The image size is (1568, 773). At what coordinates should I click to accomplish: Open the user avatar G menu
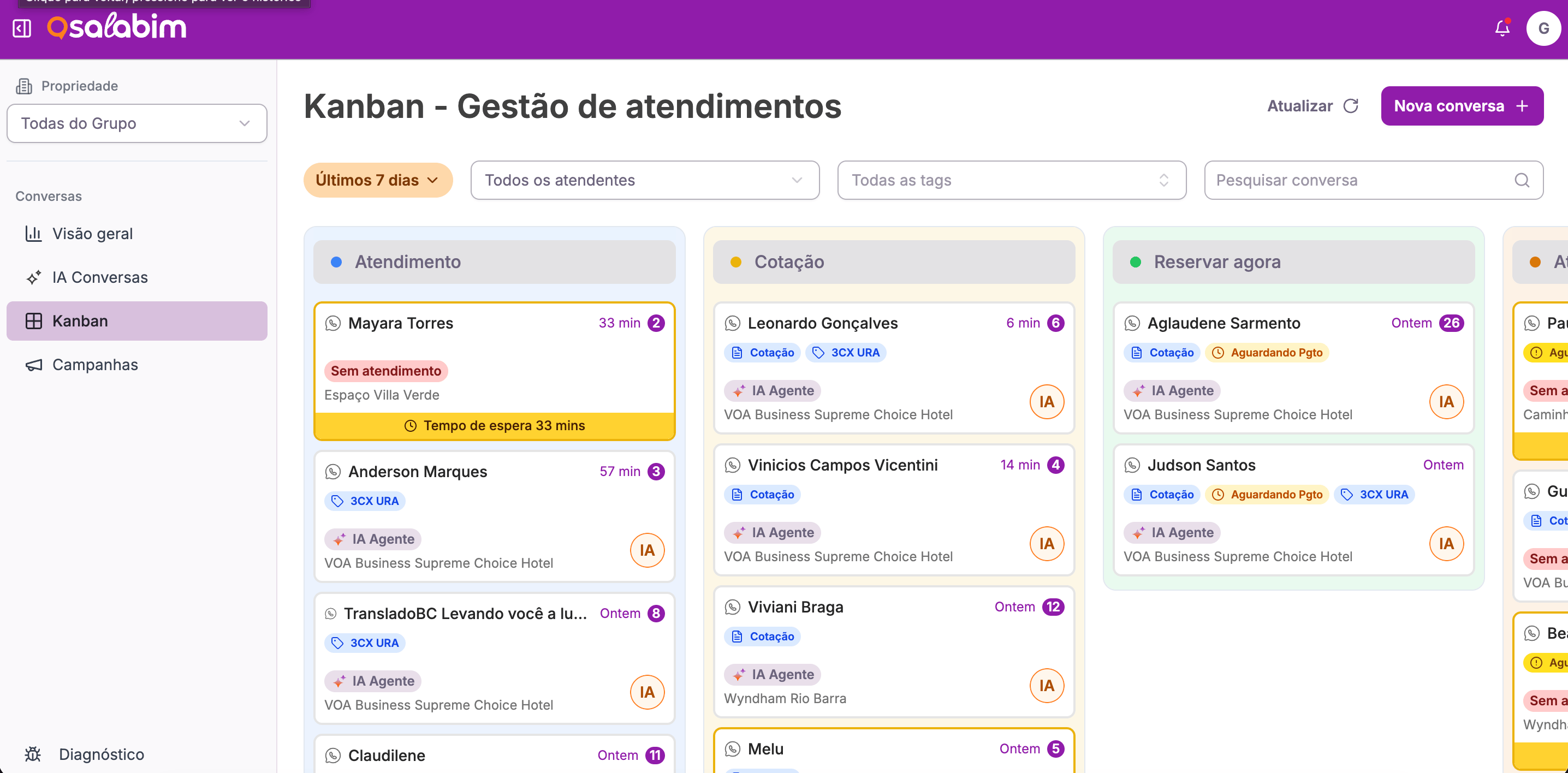[x=1542, y=28]
